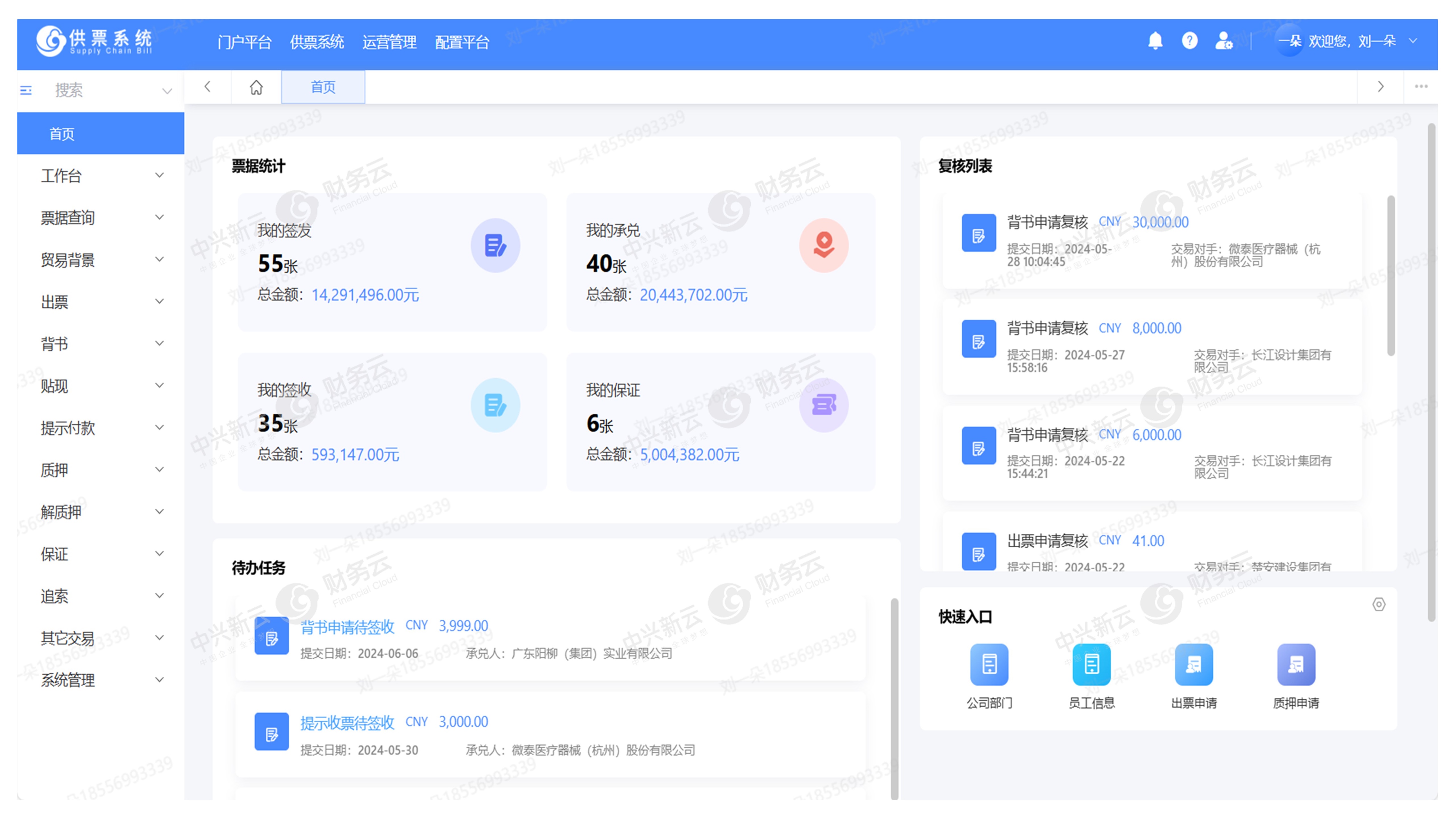The image size is (1456, 817).
Task: Switch to 供票系统 in top navigation
Action: 317,42
